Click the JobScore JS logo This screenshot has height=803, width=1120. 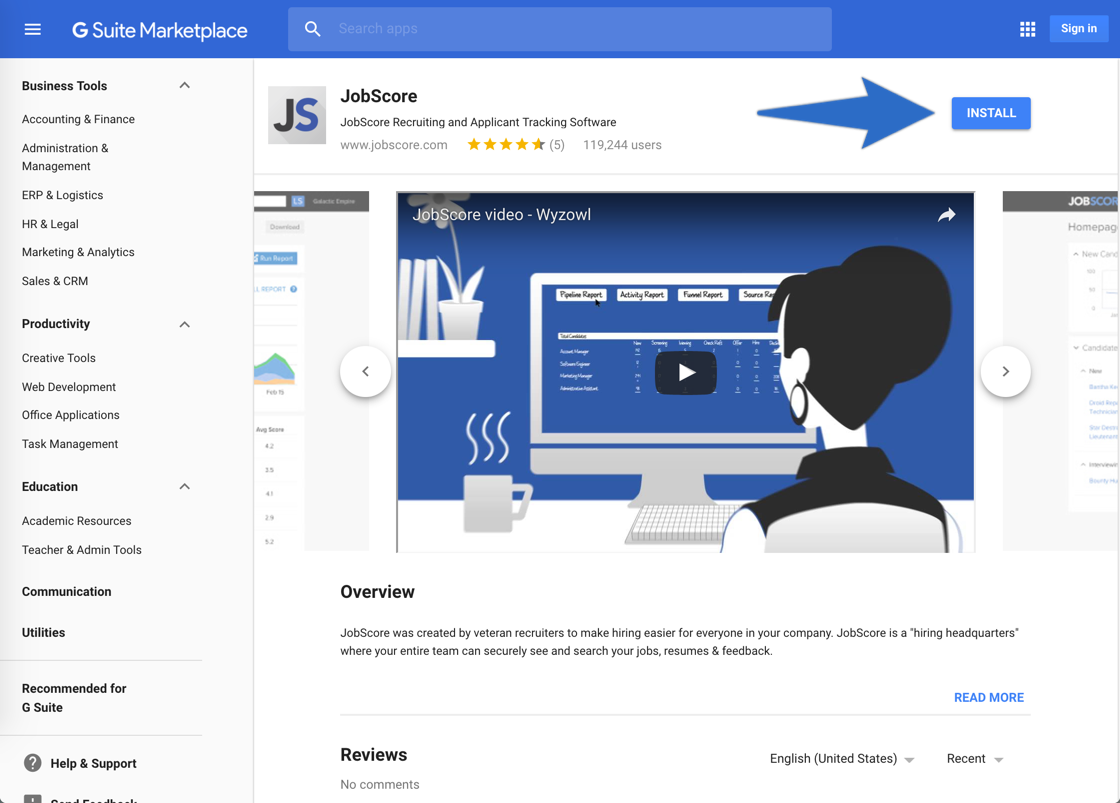coord(297,115)
